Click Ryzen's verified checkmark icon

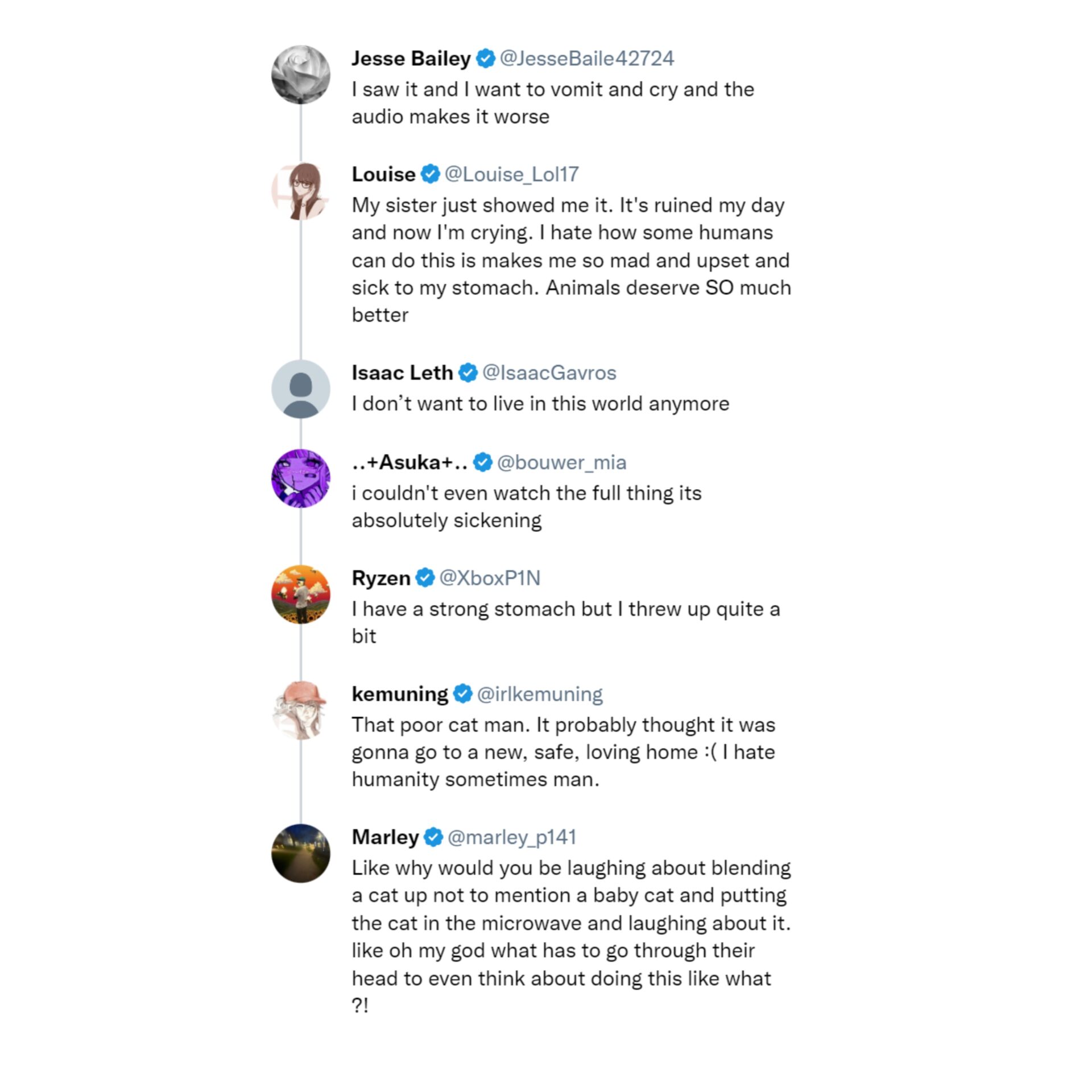coord(425,578)
